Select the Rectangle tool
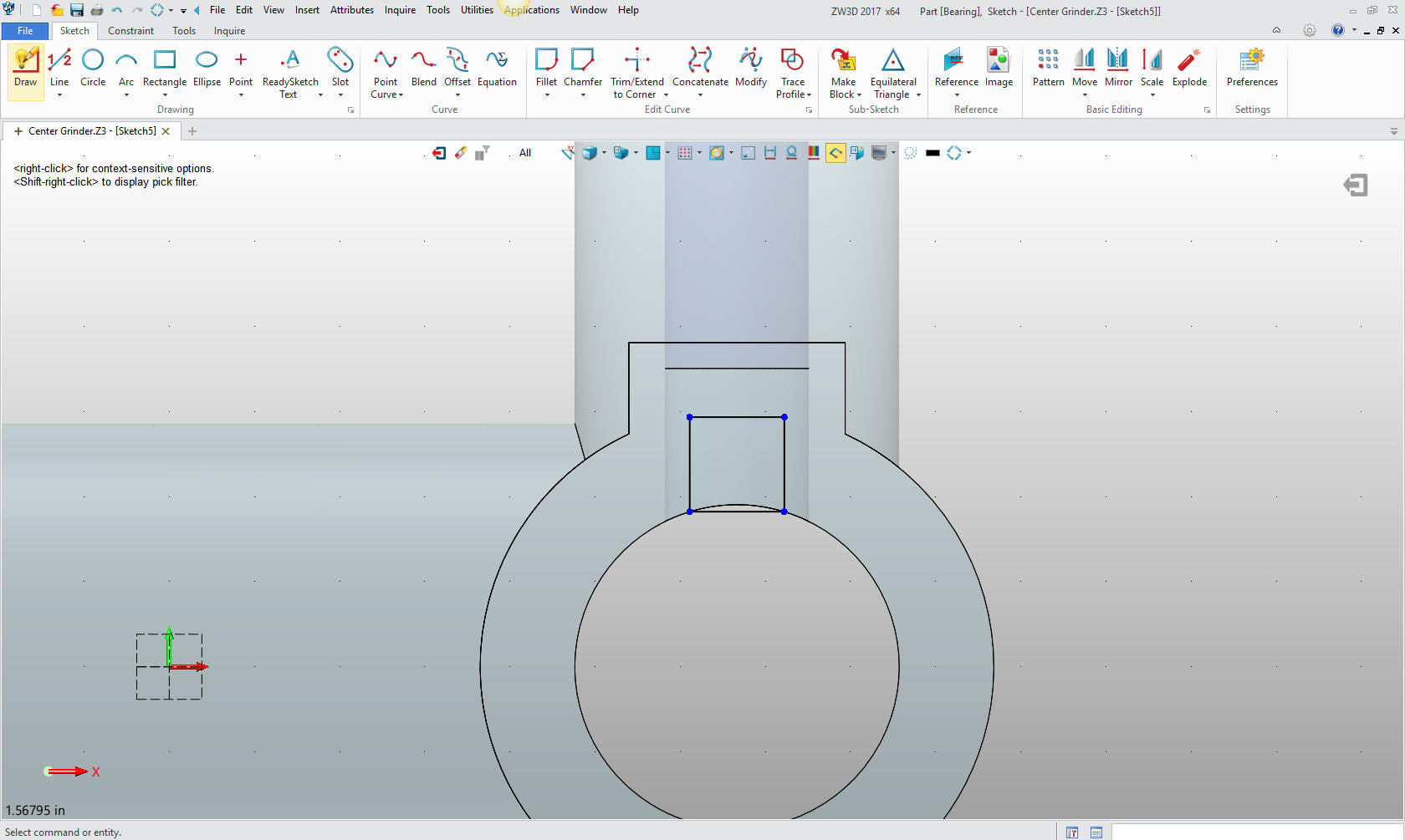Viewport: 1405px width, 840px height. click(165, 67)
